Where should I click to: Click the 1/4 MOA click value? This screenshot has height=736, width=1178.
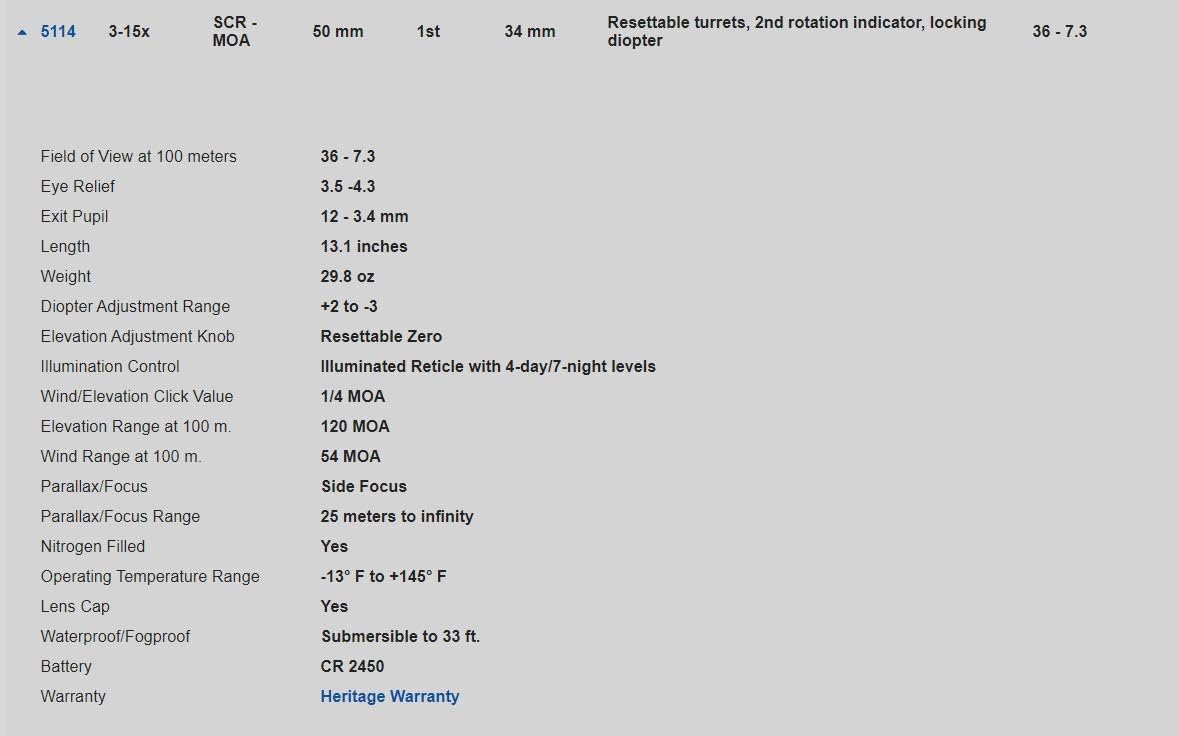pos(352,397)
